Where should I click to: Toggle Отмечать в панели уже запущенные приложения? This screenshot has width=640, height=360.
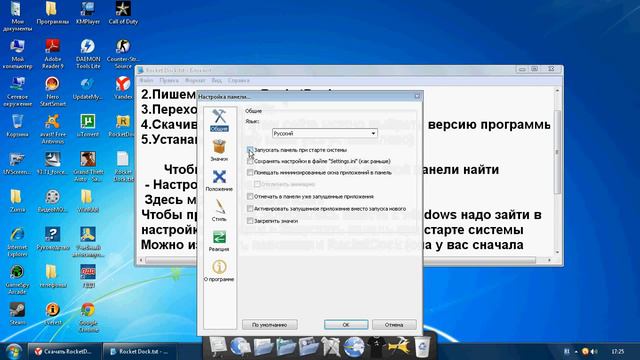click(x=250, y=196)
